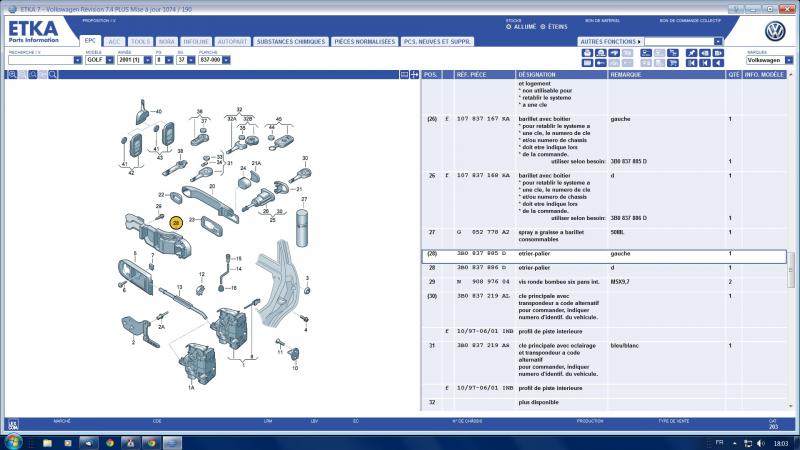The height and width of the screenshot is (450, 800).
Task: Open the Année 2001 (1) dropdown
Action: tap(148, 60)
